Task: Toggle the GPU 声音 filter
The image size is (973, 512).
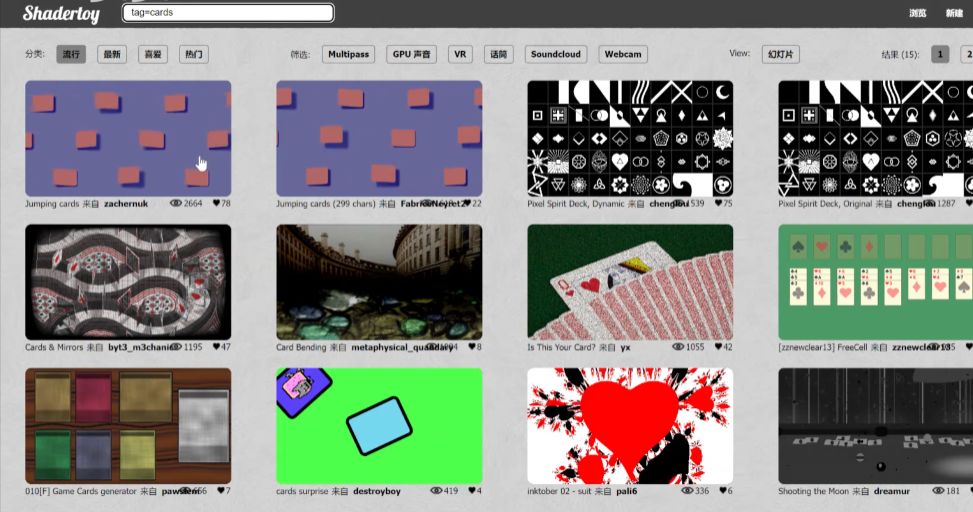Action: [x=411, y=54]
